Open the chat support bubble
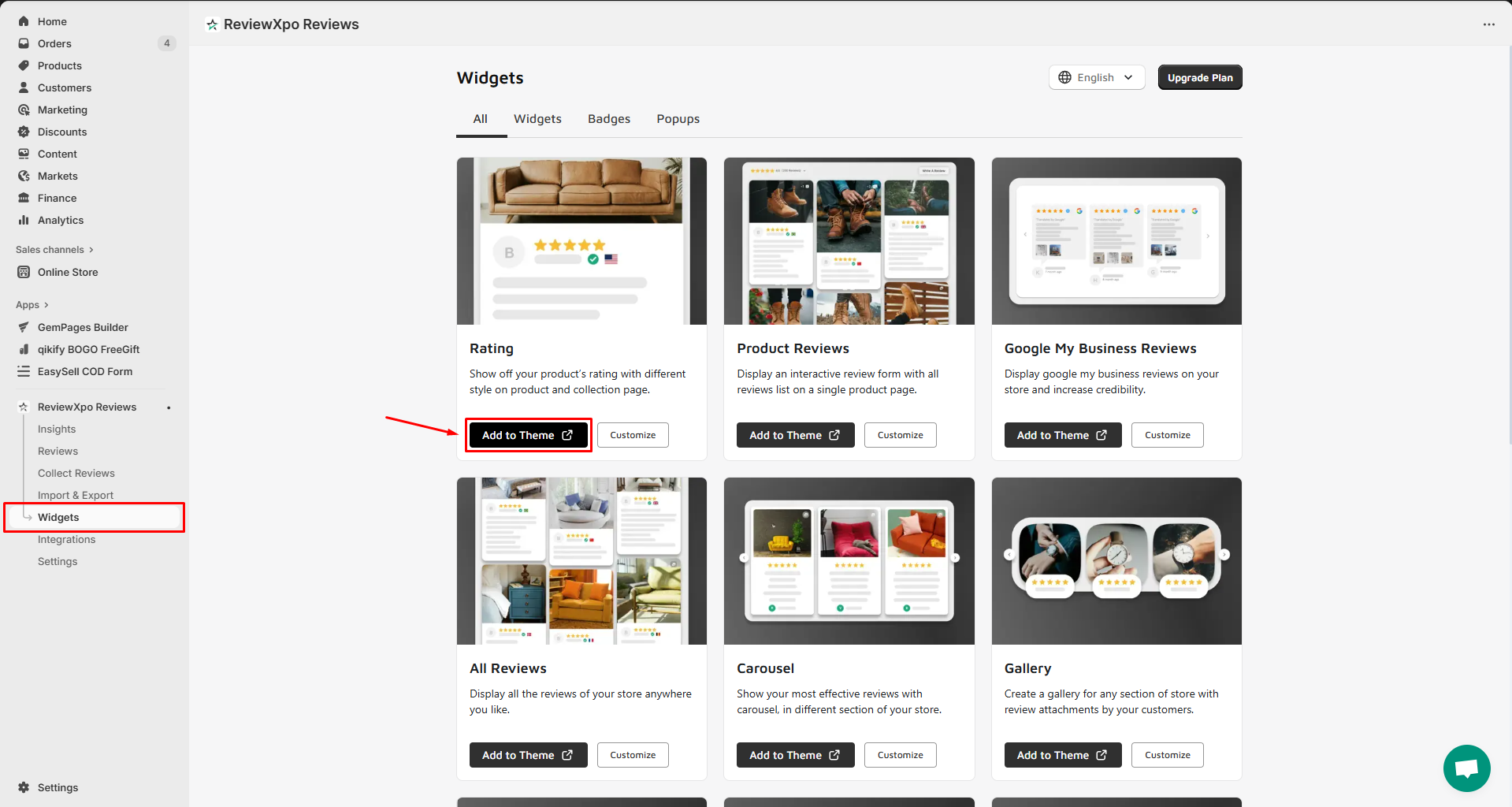1512x807 pixels. coord(1466,768)
